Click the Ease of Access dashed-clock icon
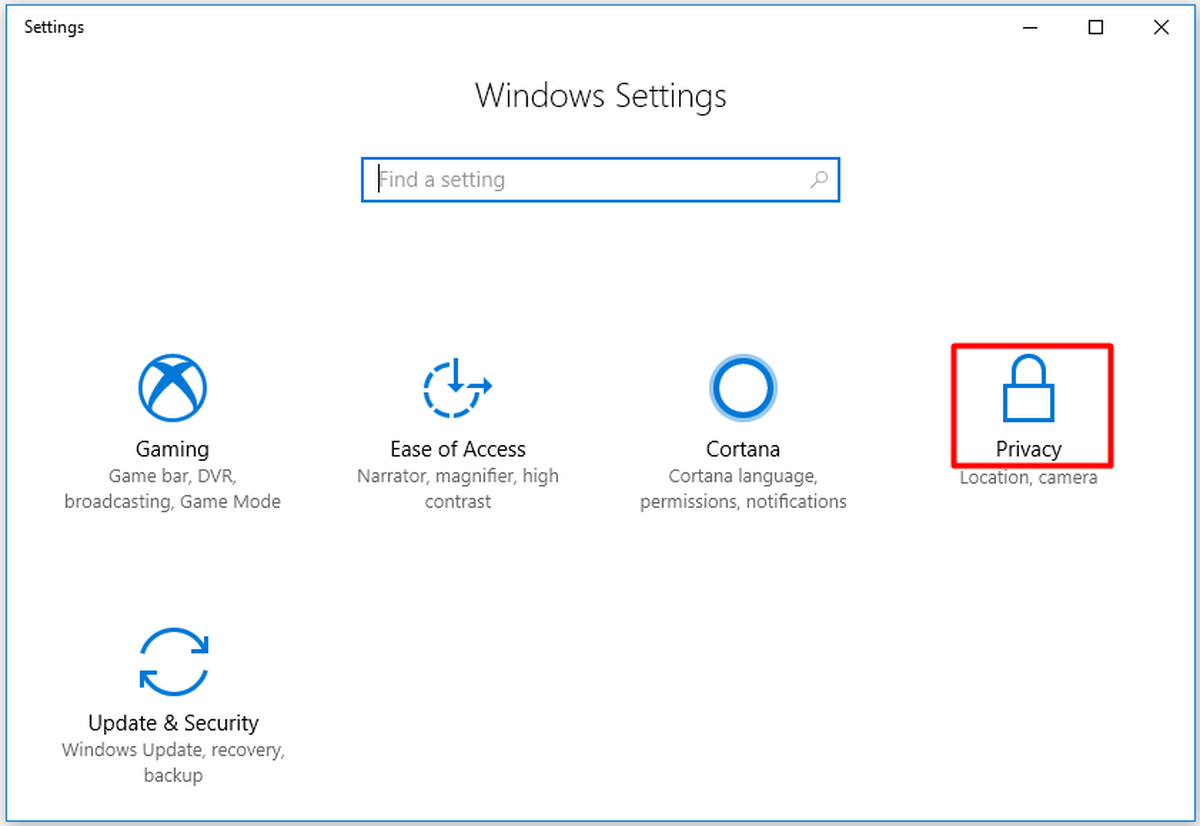Image resolution: width=1200 pixels, height=826 pixels. coord(457,388)
